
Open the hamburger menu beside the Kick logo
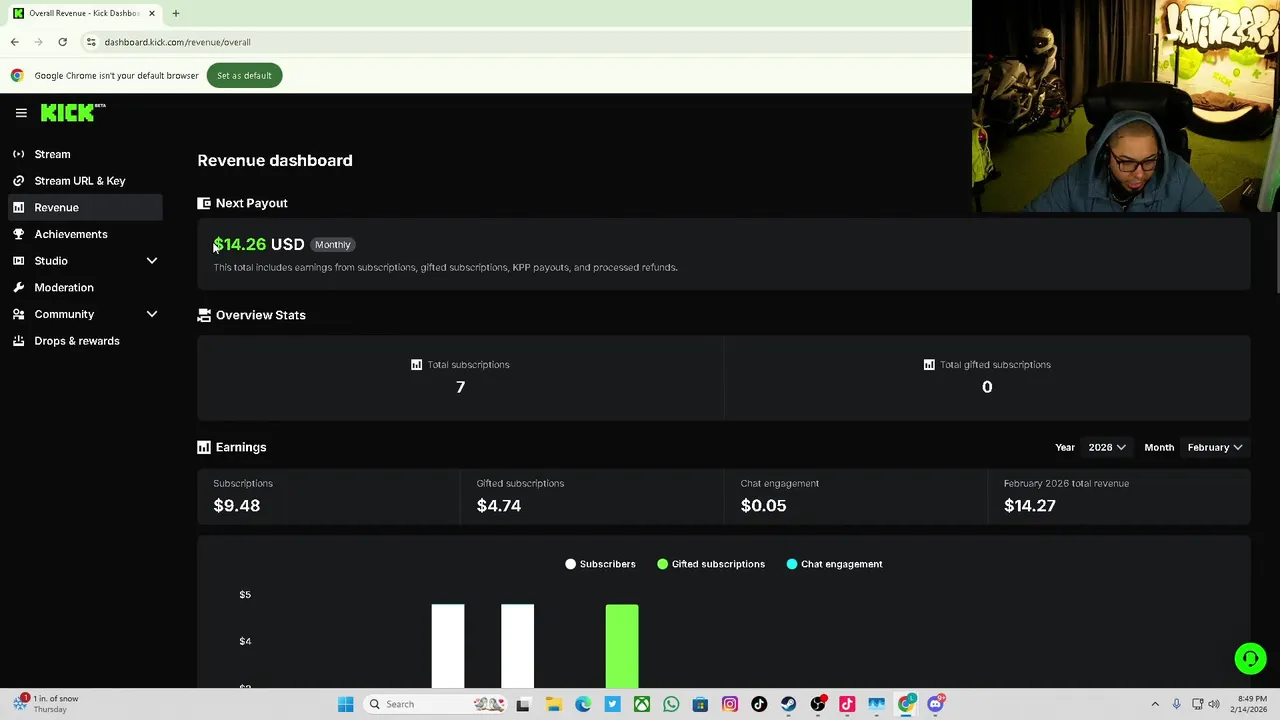21,113
